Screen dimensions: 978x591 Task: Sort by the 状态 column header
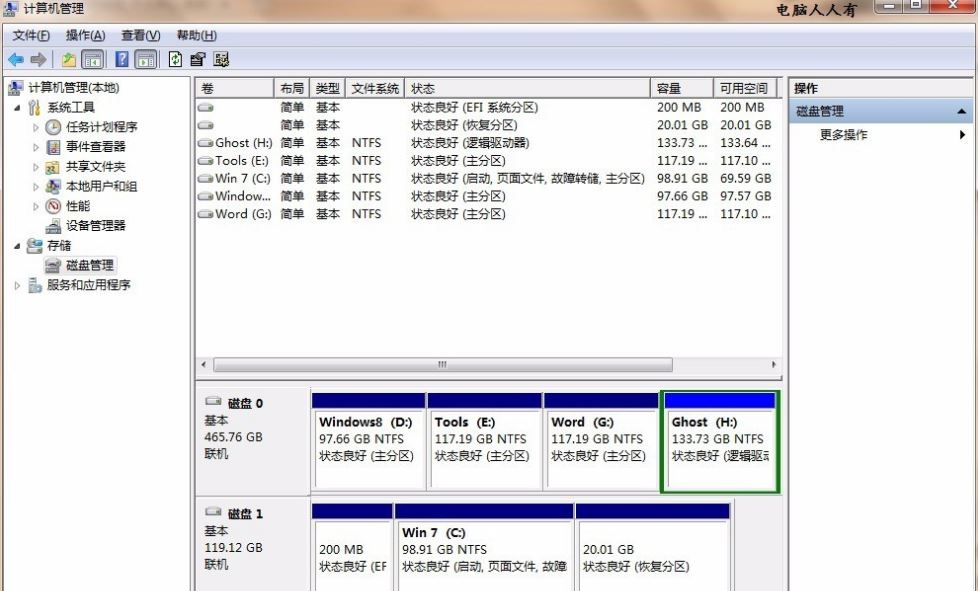[528, 89]
